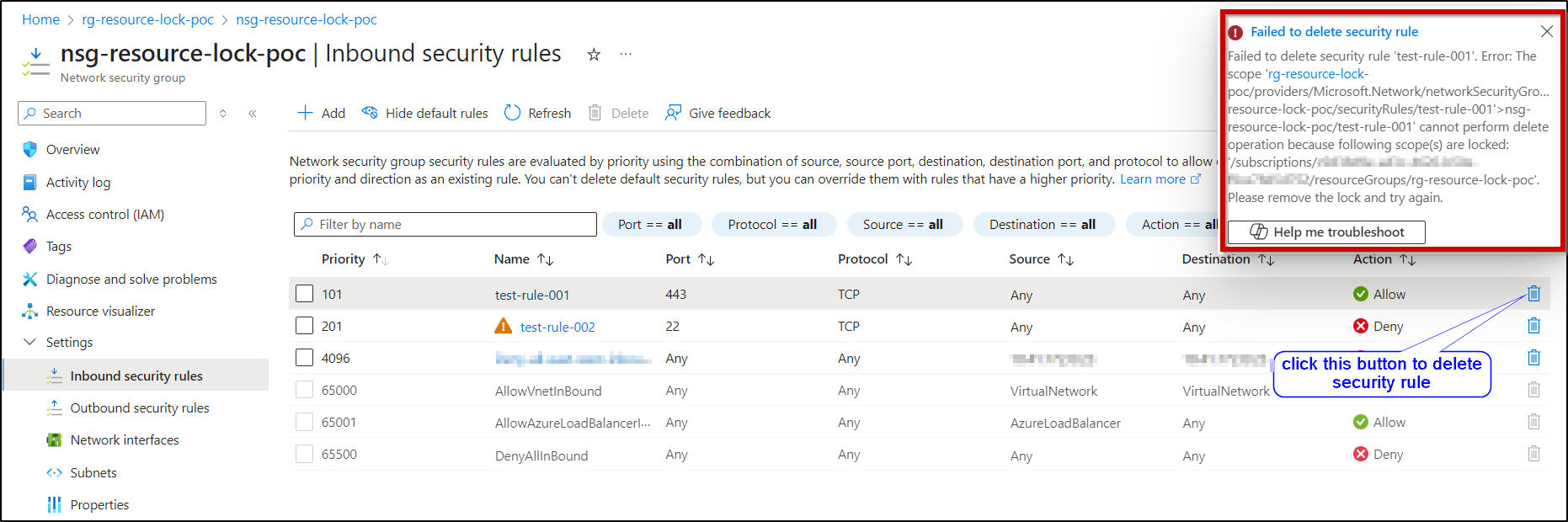Click the warning icon beside test-rule-002
This screenshot has width=1568, height=522.
click(x=503, y=327)
